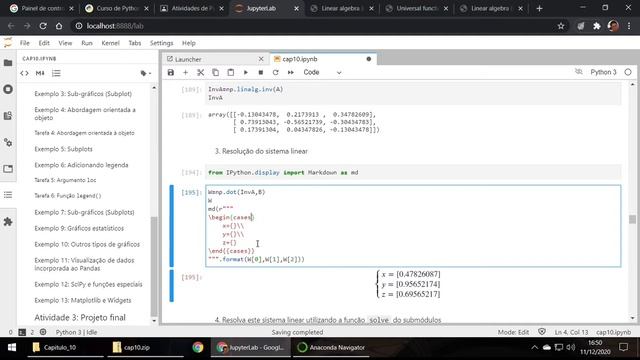Go to Exemplo 5: Subplots
This screenshot has height=360, width=640.
click(63, 149)
